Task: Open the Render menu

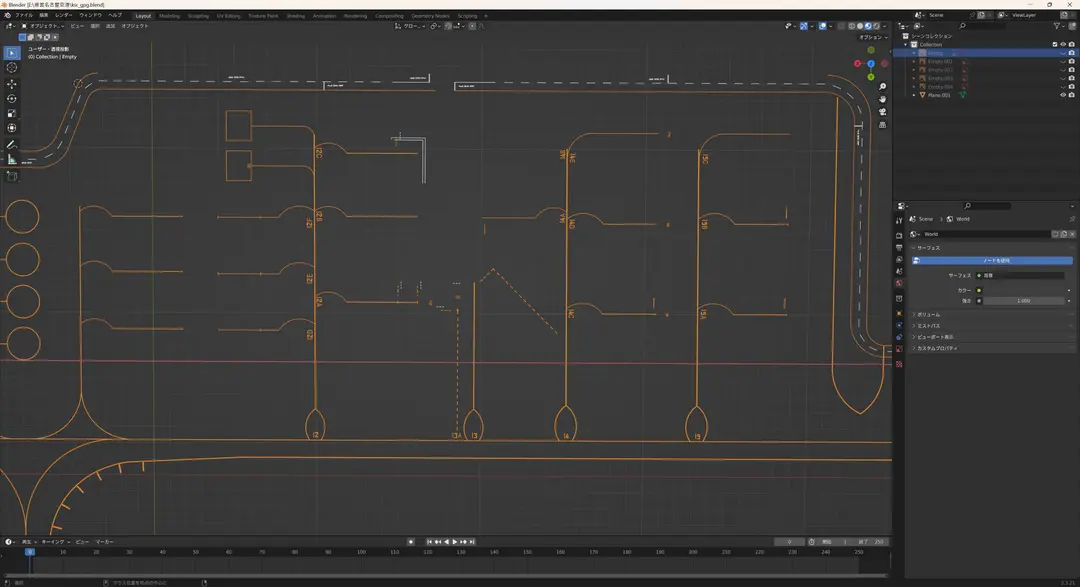Action: pos(63,15)
